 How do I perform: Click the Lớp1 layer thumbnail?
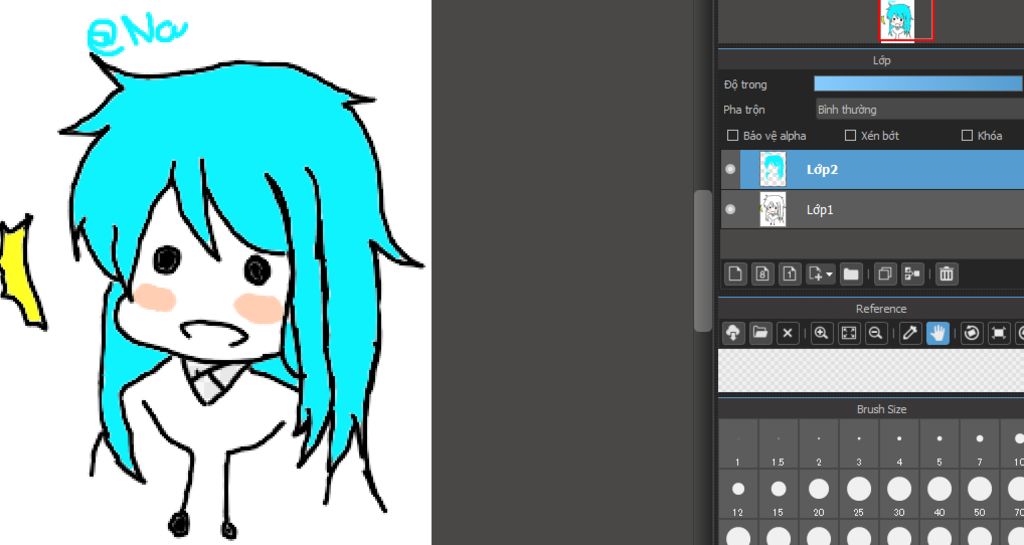coord(773,210)
